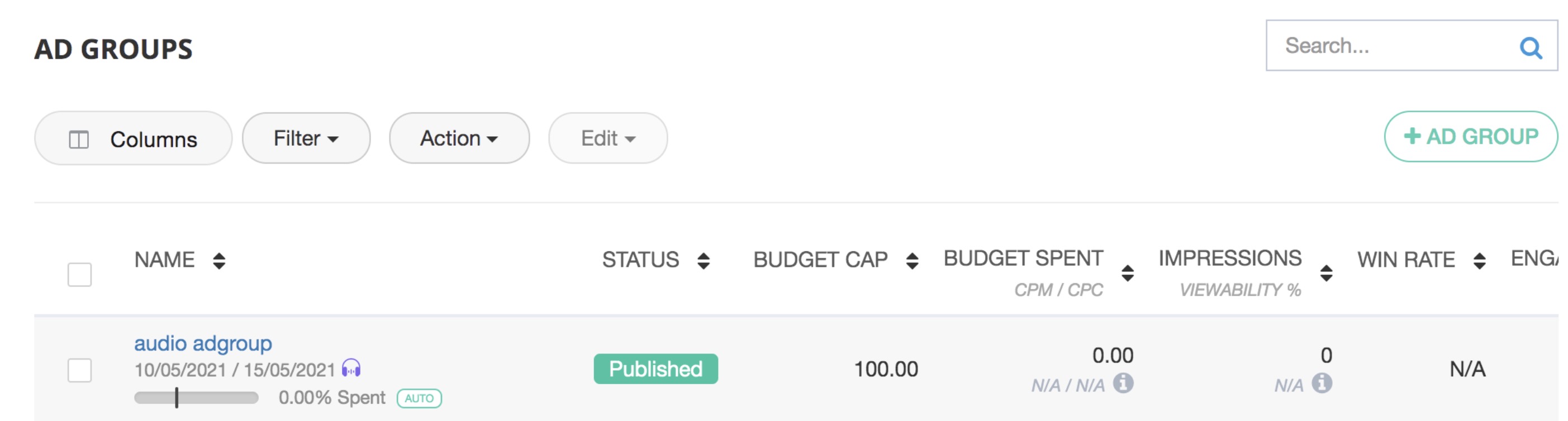1568x421 pixels.
Task: Click info icon under Impressions value
Action: pyautogui.click(x=1322, y=383)
